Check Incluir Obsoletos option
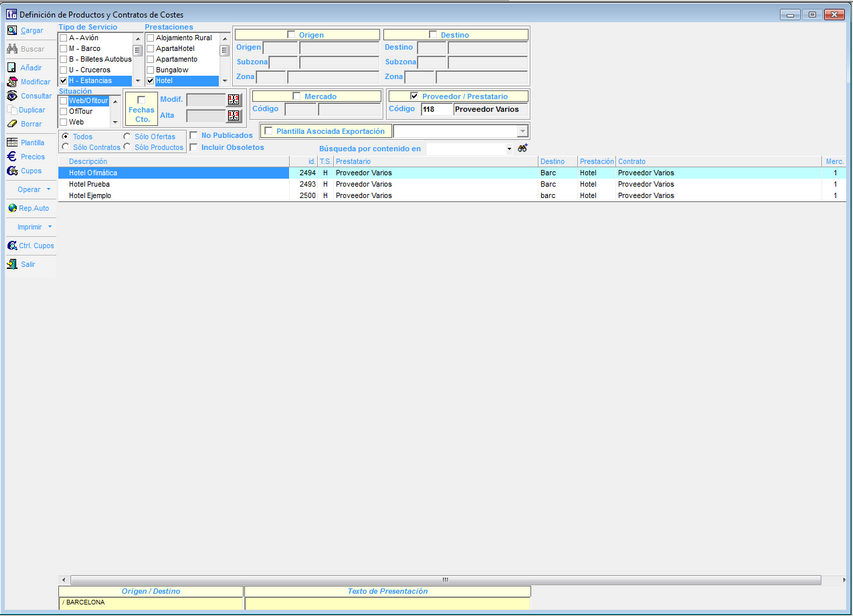This screenshot has height=616, width=853. coord(194,147)
